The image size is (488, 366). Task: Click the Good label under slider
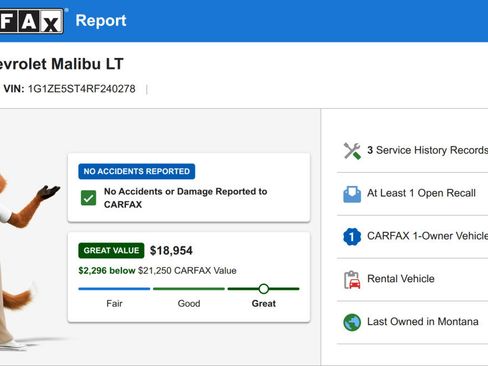click(x=189, y=304)
